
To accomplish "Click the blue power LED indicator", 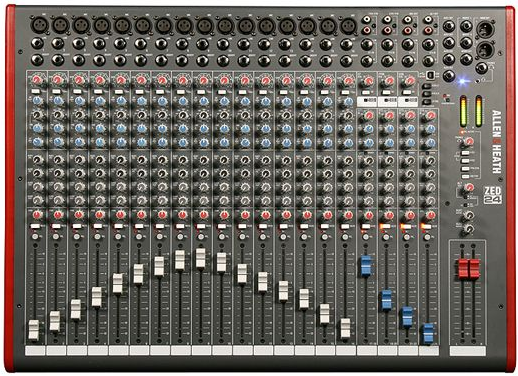I will [462, 81].
